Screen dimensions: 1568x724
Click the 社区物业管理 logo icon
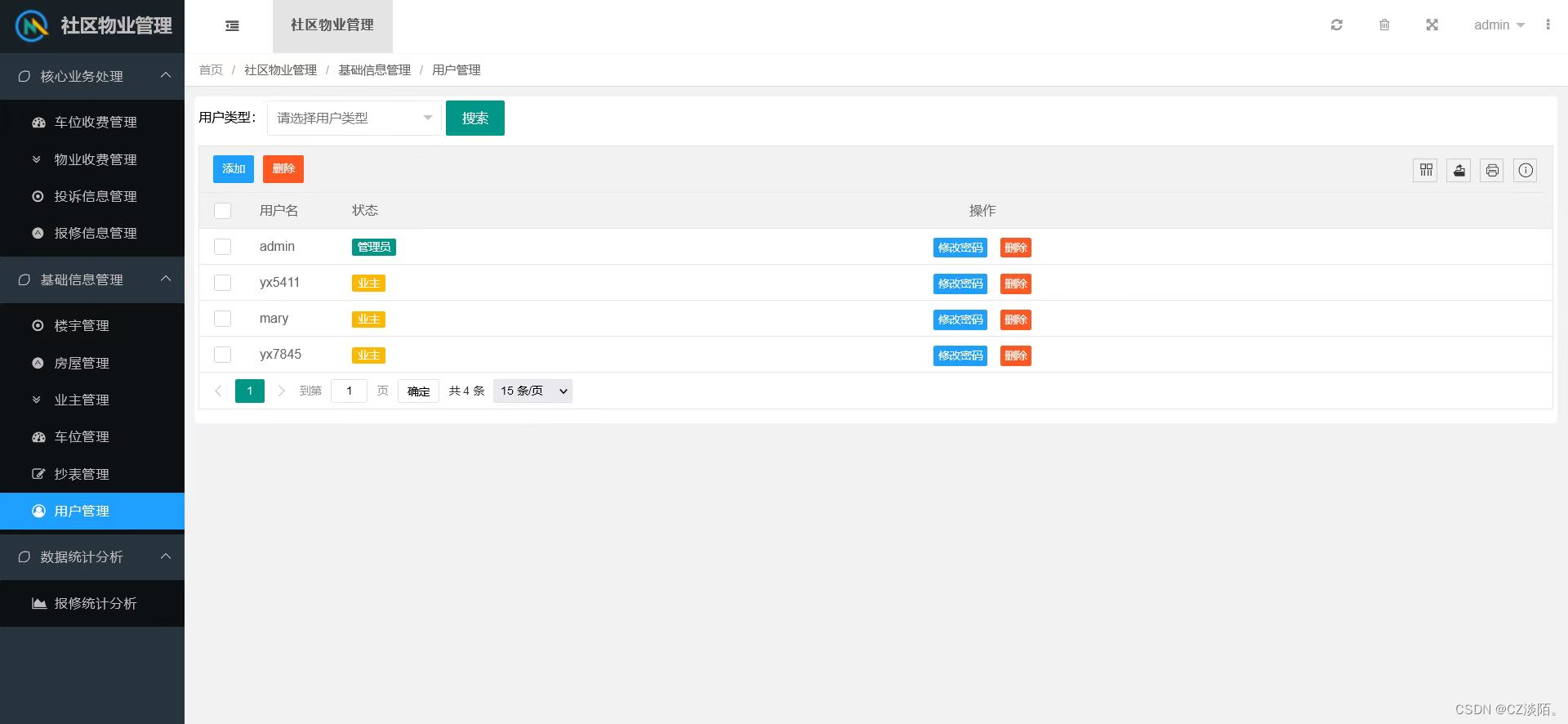click(x=32, y=26)
